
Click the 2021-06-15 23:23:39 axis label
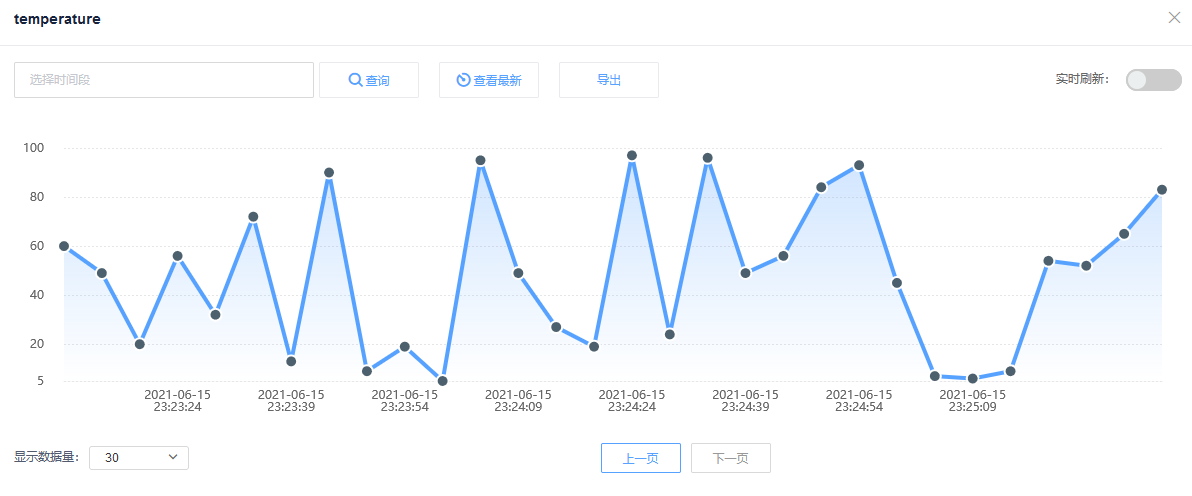[x=291, y=401]
